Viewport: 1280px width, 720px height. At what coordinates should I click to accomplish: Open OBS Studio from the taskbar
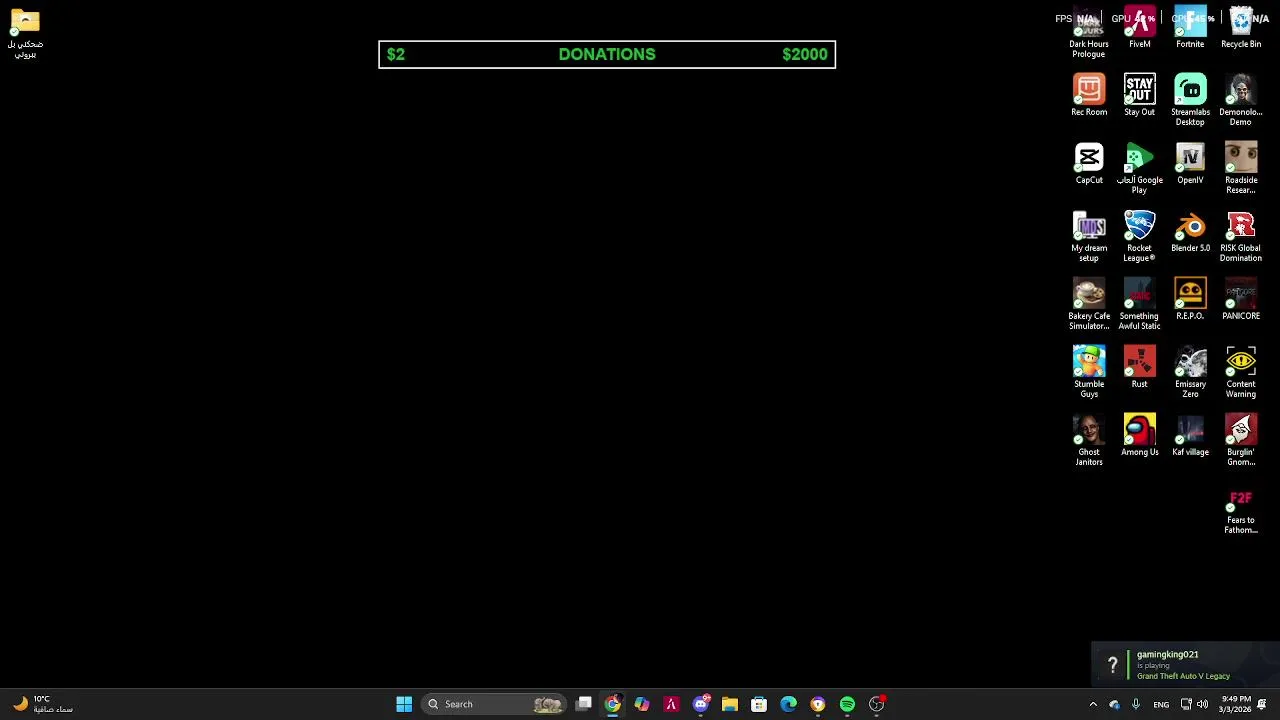(x=877, y=704)
